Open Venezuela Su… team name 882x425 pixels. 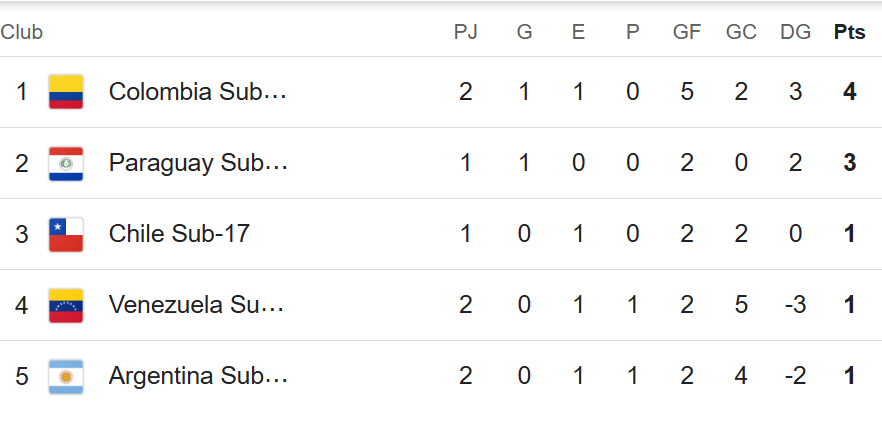[196, 305]
